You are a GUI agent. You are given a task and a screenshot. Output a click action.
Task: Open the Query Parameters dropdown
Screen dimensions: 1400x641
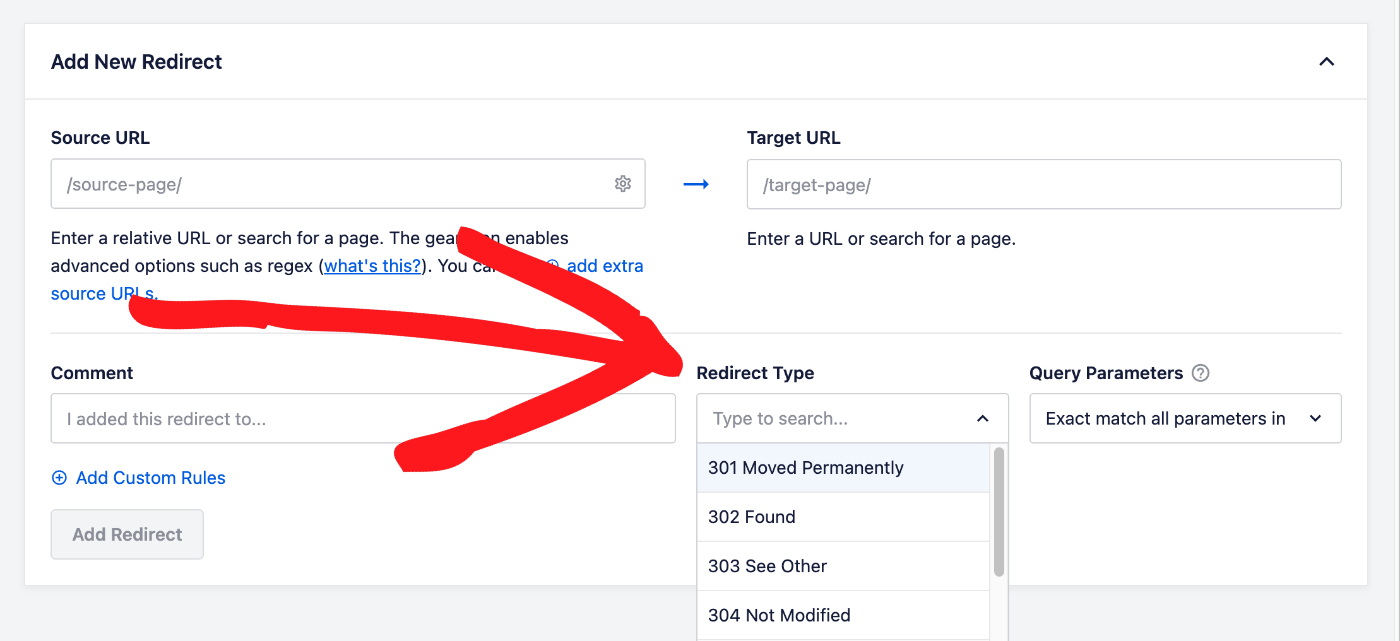click(1185, 419)
